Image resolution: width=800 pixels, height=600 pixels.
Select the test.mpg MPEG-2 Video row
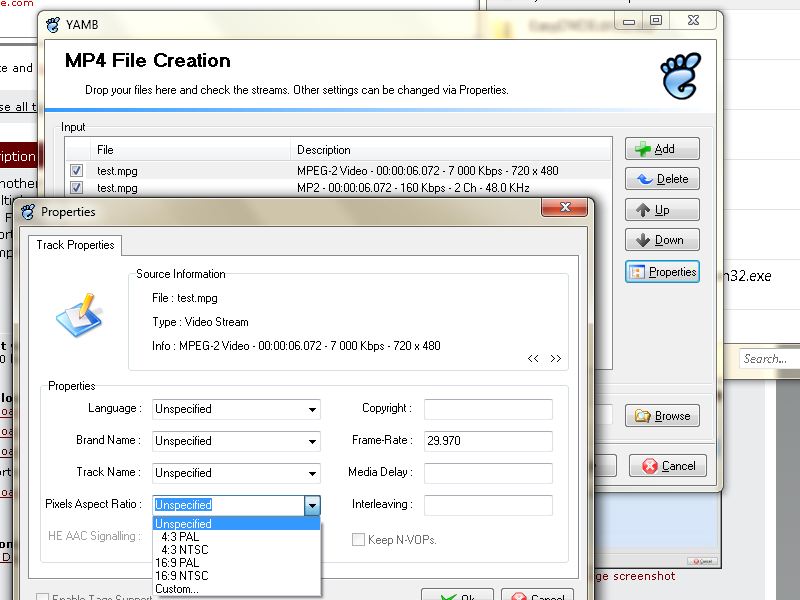338,170
